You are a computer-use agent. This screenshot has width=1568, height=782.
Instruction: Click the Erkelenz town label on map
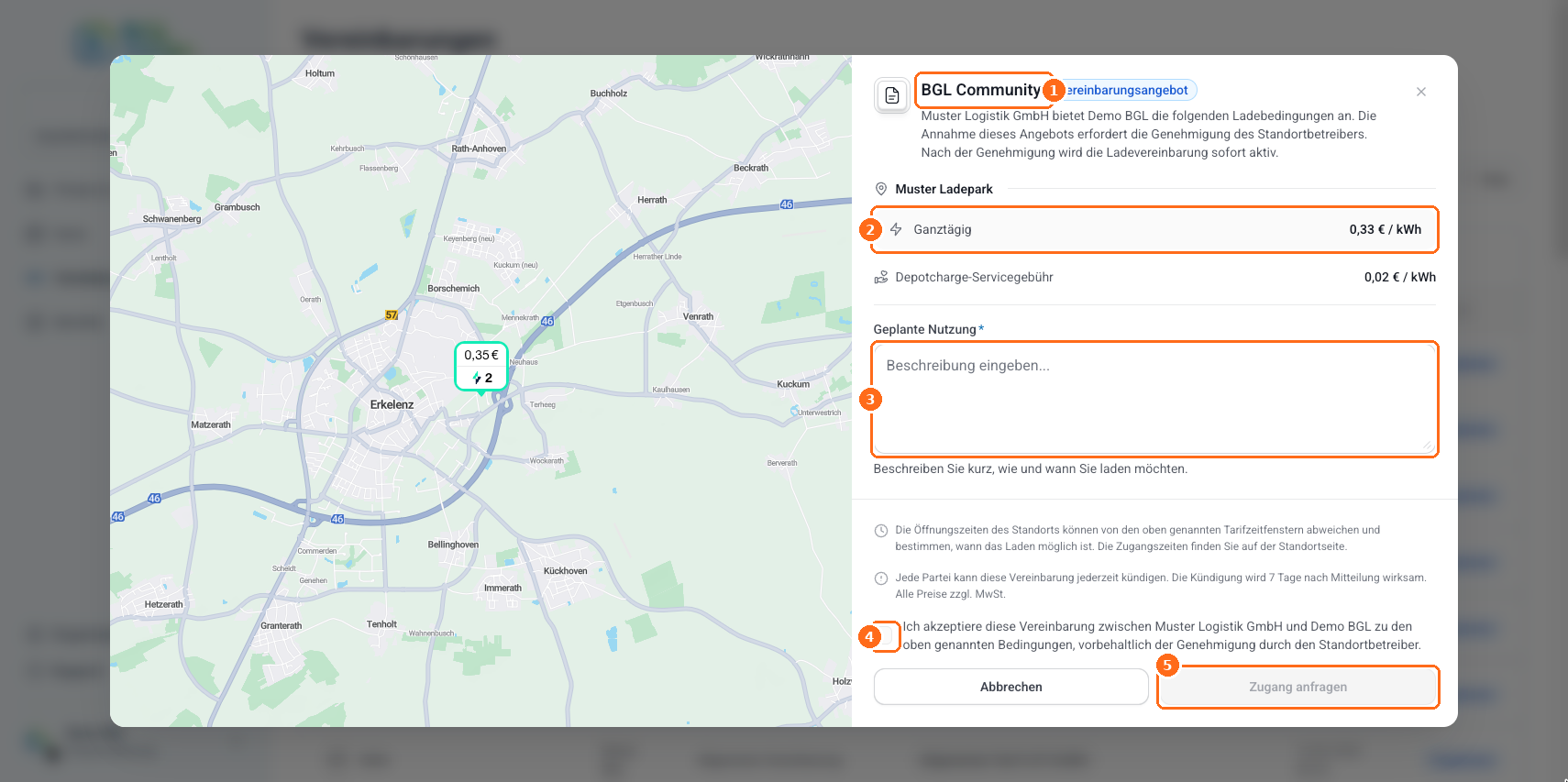(x=392, y=404)
